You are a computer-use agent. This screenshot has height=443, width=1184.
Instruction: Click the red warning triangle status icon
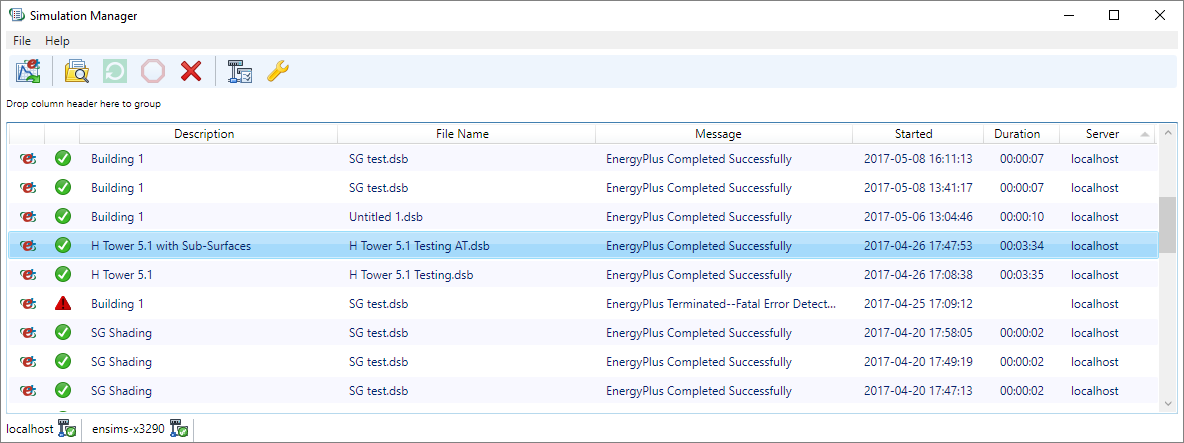point(63,304)
